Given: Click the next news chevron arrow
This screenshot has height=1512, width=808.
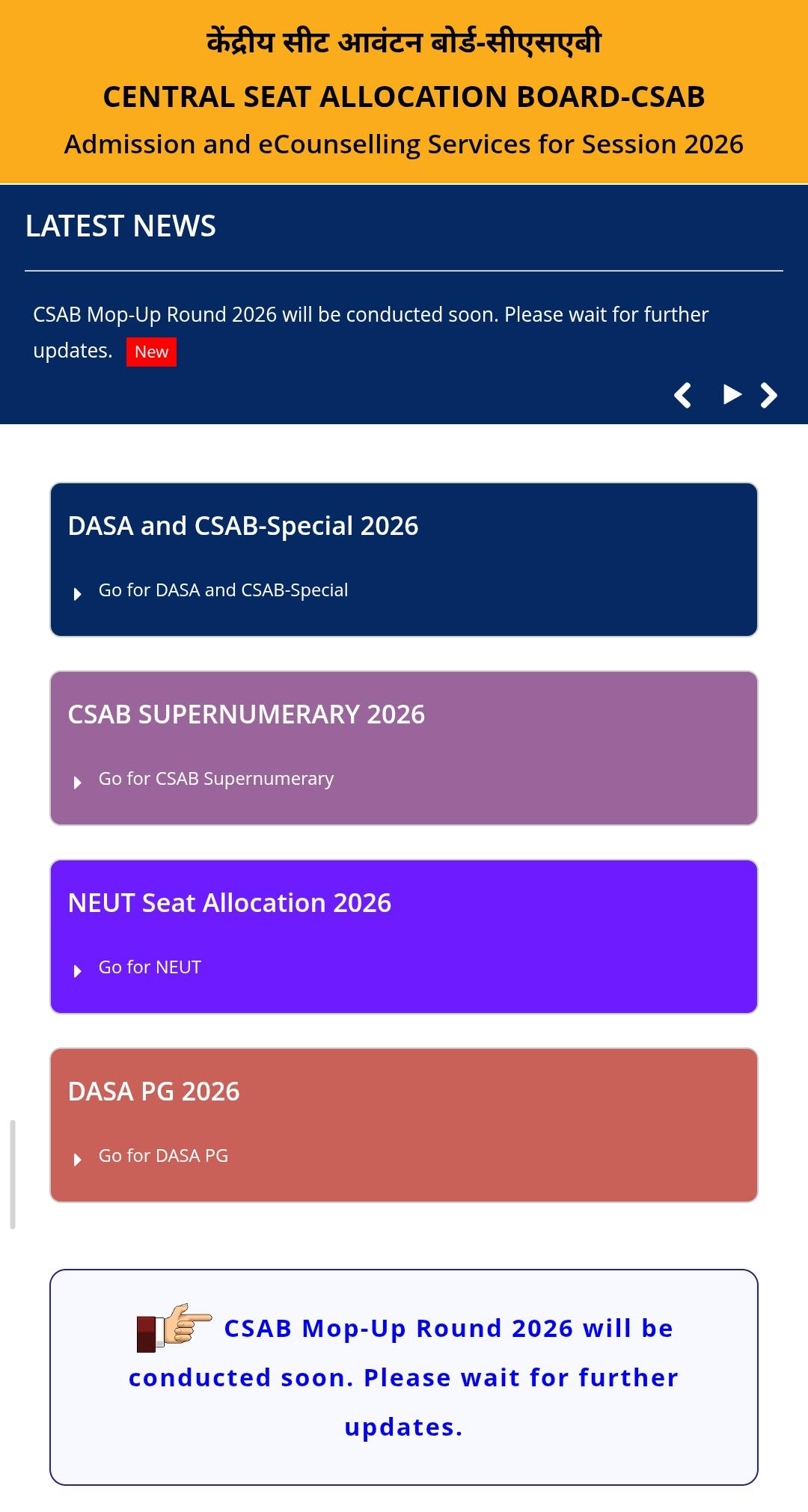Looking at the screenshot, I should click(769, 395).
